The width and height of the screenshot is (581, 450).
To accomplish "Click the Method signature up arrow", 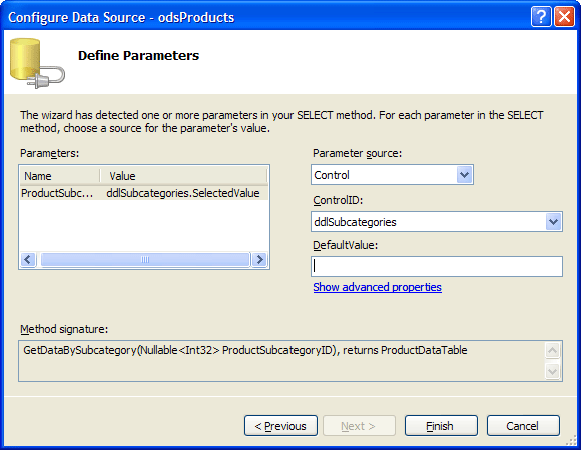I will [552, 350].
